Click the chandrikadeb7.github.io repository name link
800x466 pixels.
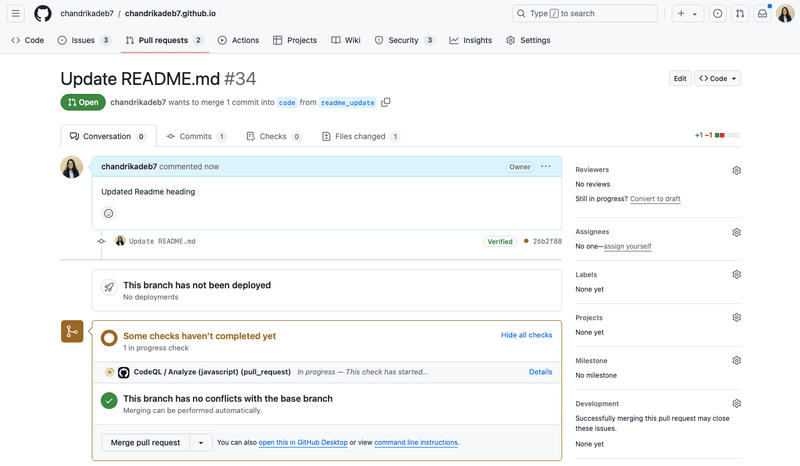tap(170, 13)
